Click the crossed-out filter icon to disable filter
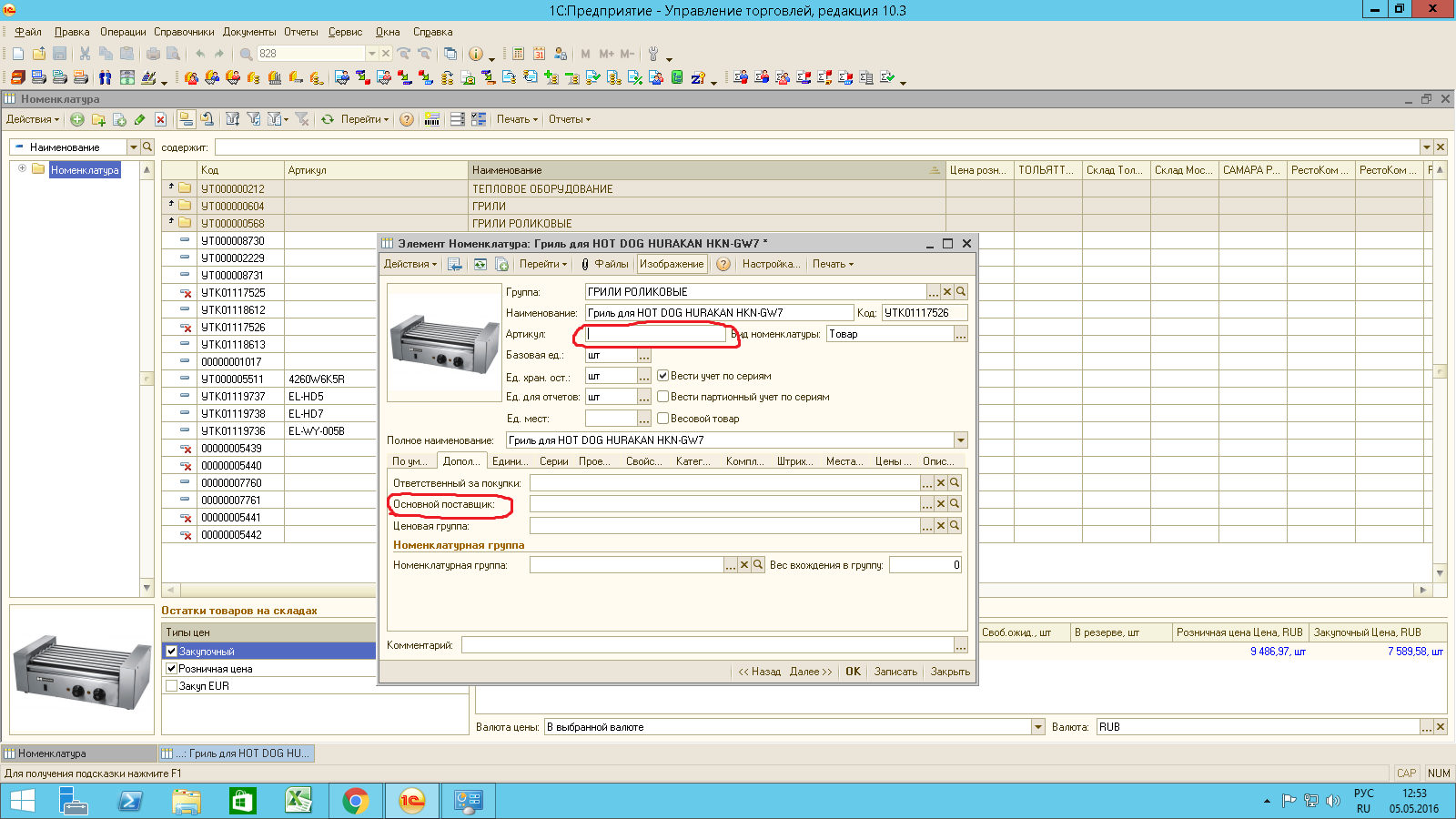This screenshot has height=819, width=1456. click(302, 119)
